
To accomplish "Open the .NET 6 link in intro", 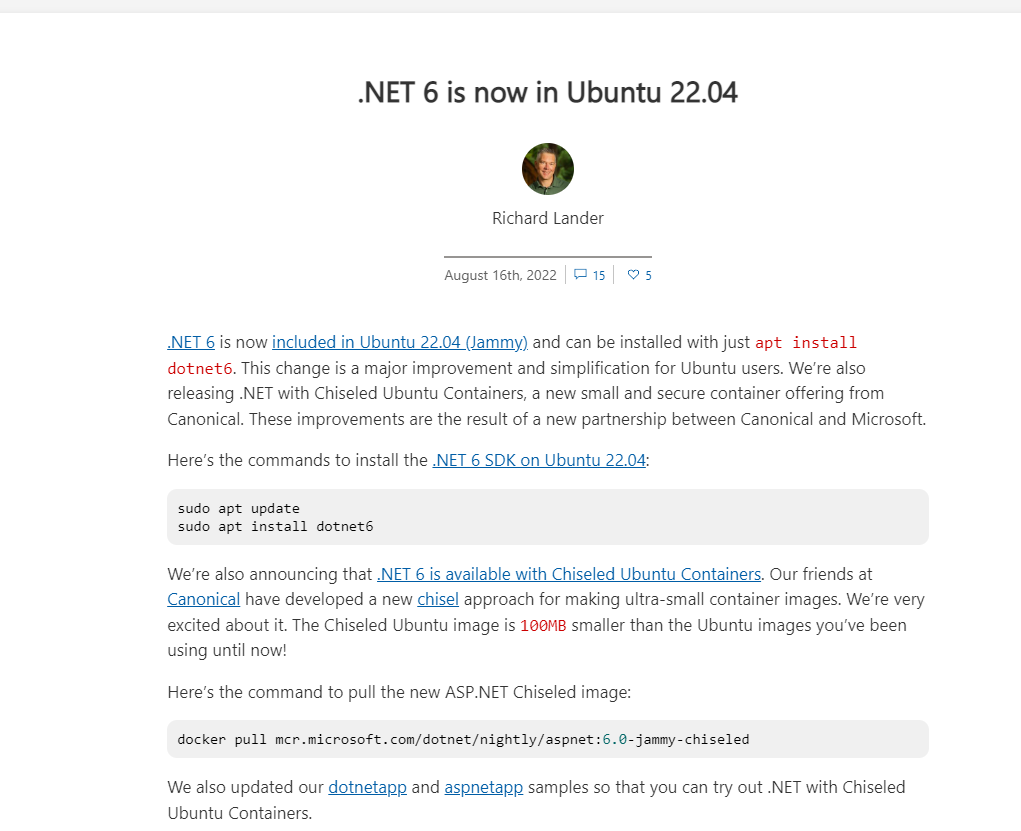I will (191, 343).
